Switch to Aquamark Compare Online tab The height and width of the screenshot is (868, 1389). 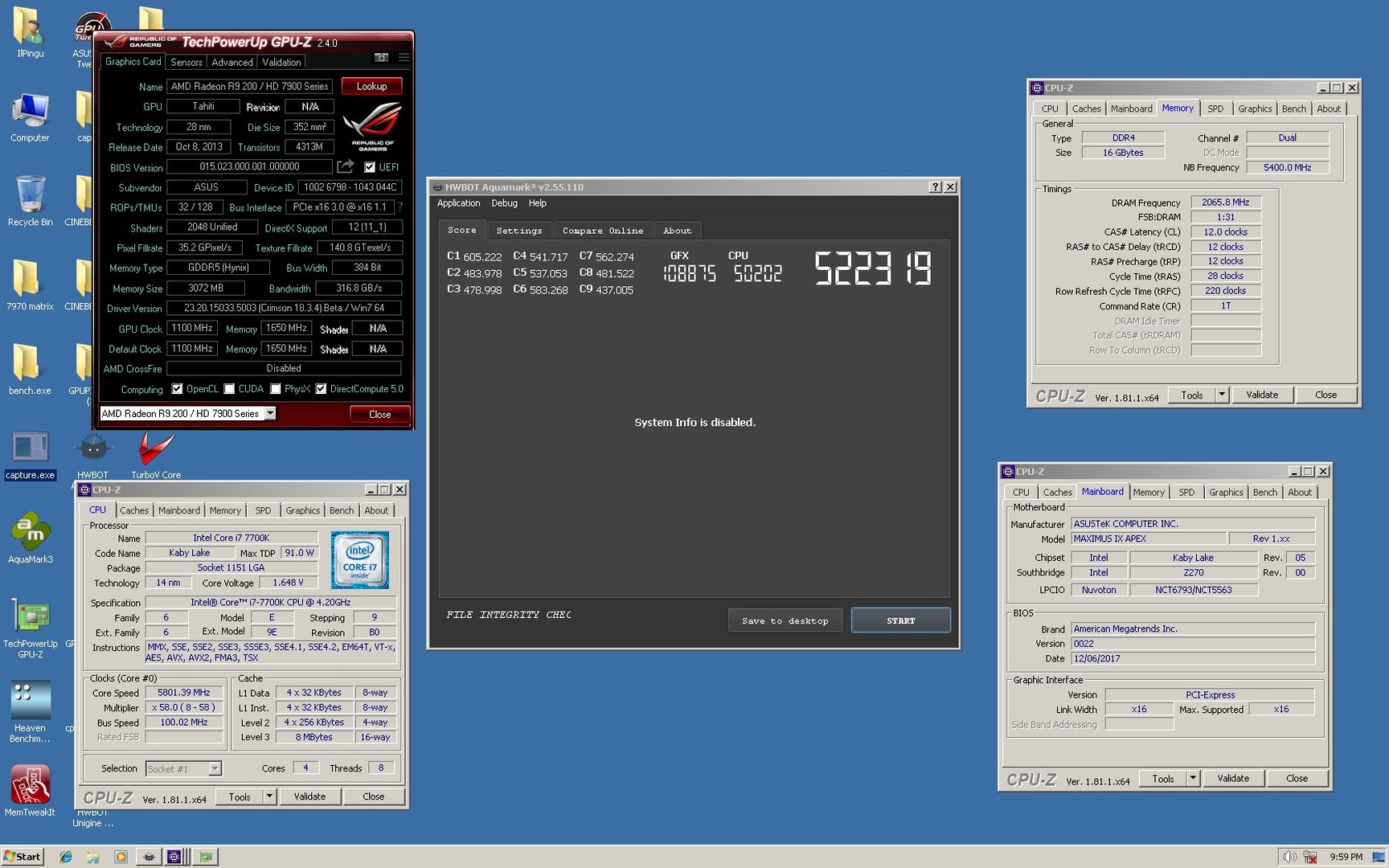603,231
